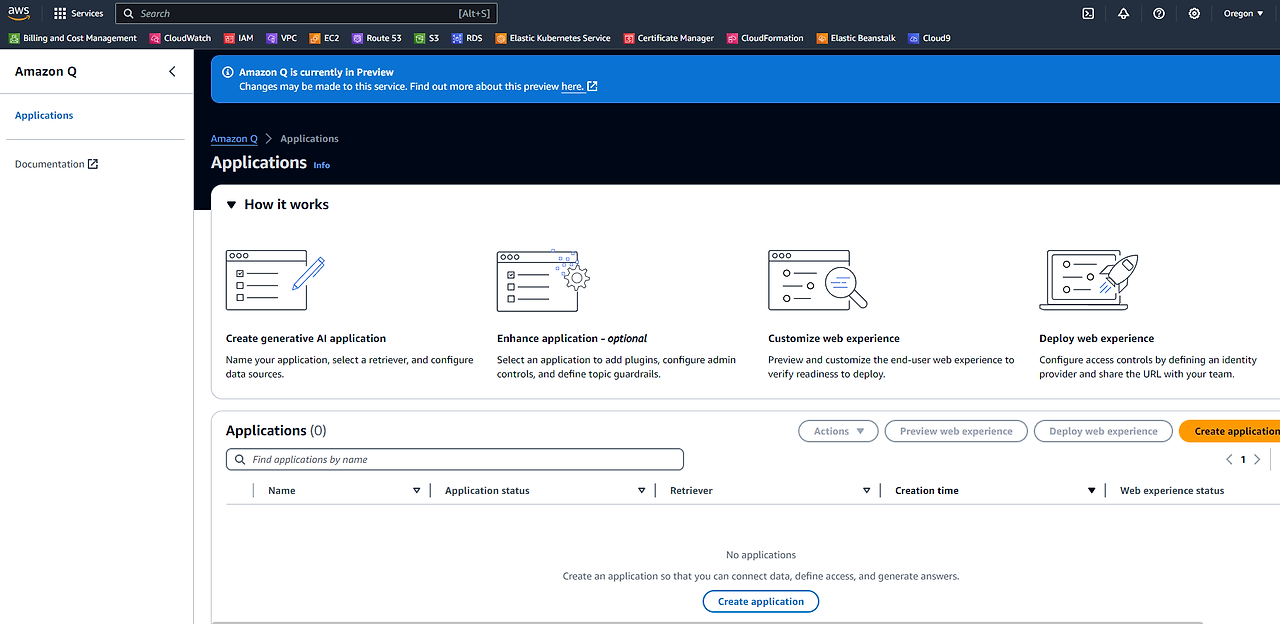Click the Deploy web experience button
The height and width of the screenshot is (624, 1280).
pos(1103,431)
